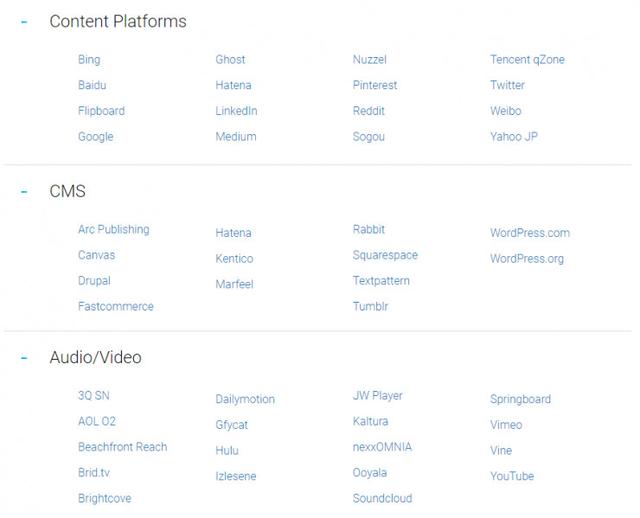Open the Pinterest link
The image size is (640, 518).
[375, 85]
